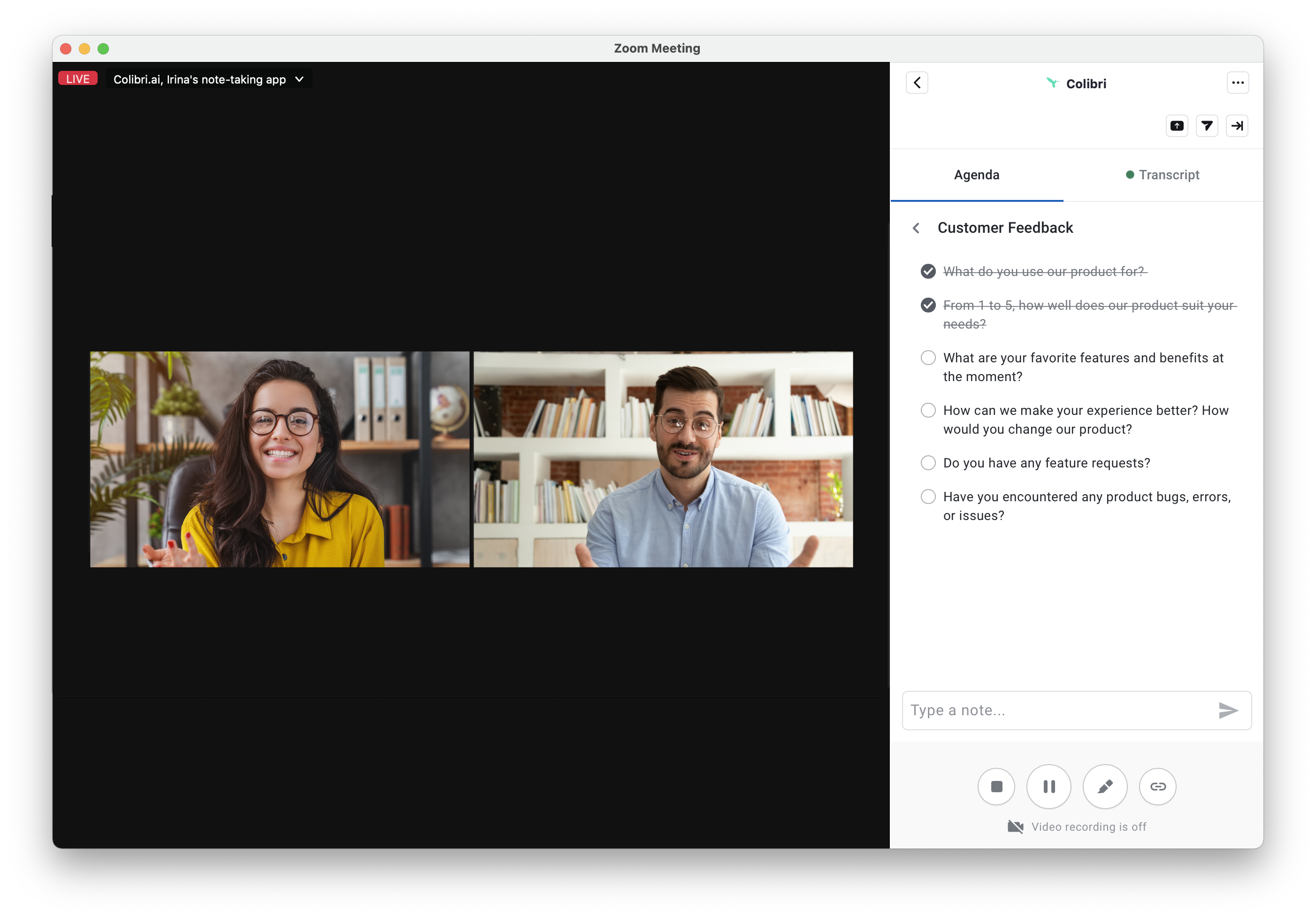Maximize the Zoom Meeting window
Image resolution: width=1316 pixels, height=918 pixels.
pyautogui.click(x=103, y=49)
